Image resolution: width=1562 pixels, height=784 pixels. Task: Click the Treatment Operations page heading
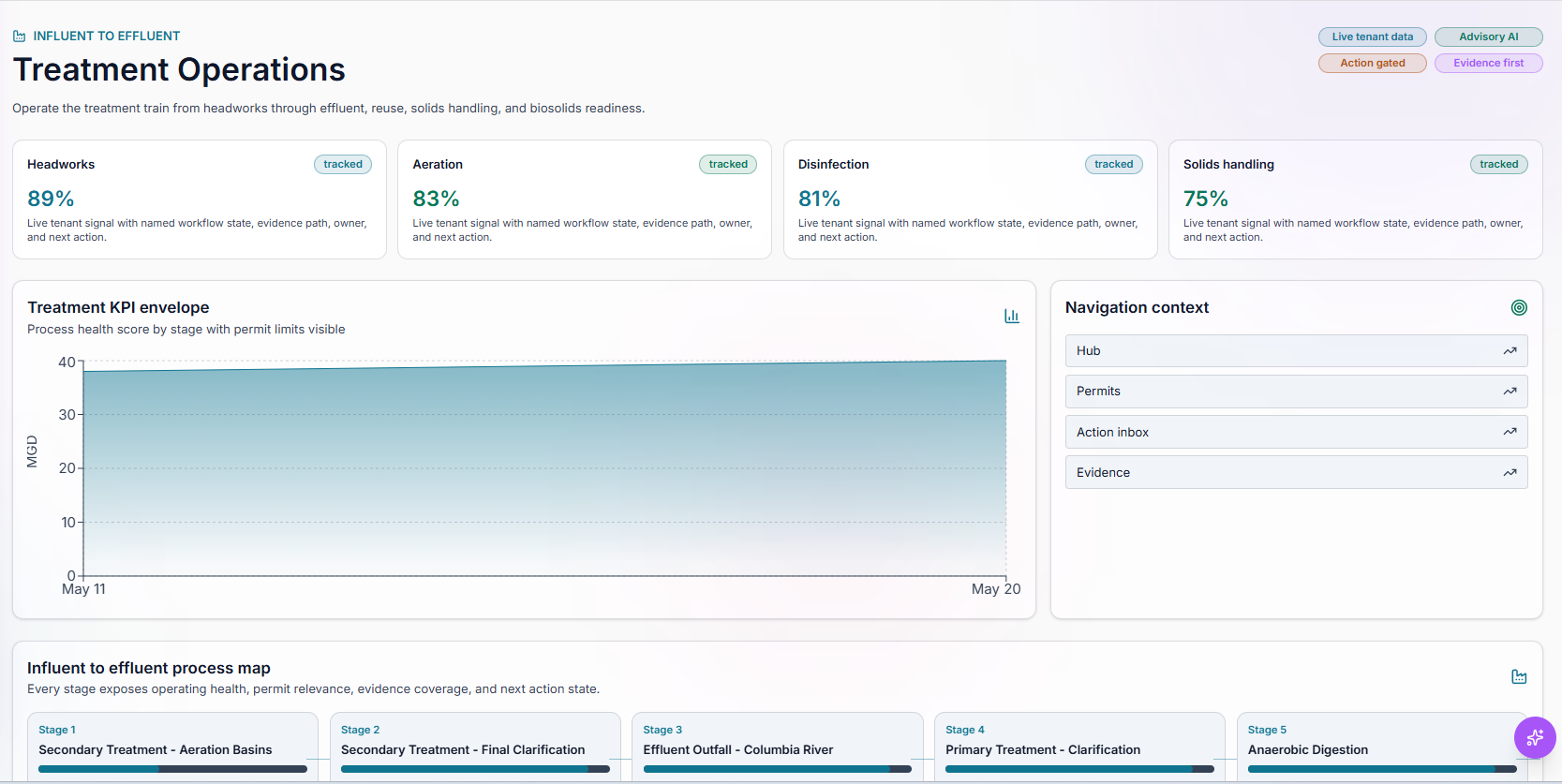(179, 70)
